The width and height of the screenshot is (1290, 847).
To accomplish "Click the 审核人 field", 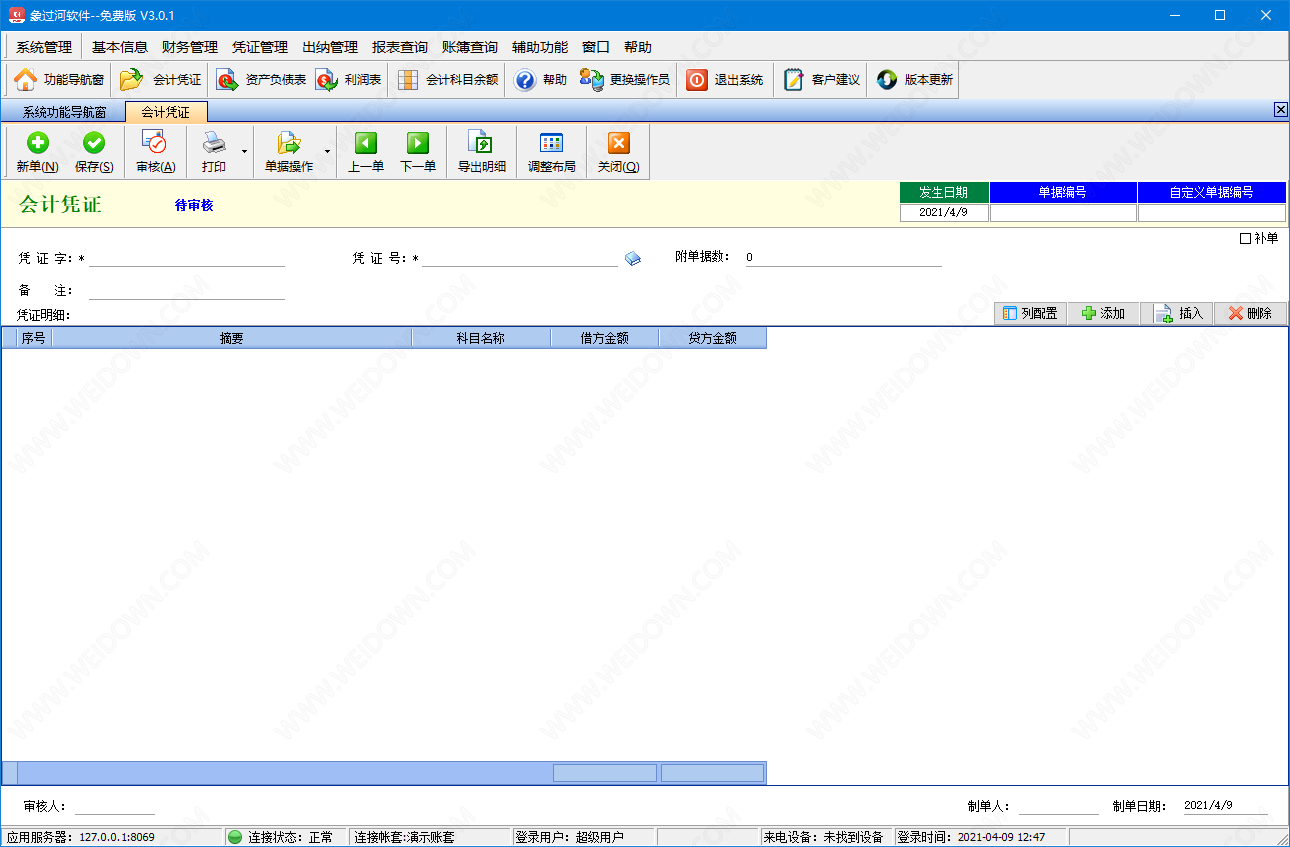I will [x=115, y=806].
